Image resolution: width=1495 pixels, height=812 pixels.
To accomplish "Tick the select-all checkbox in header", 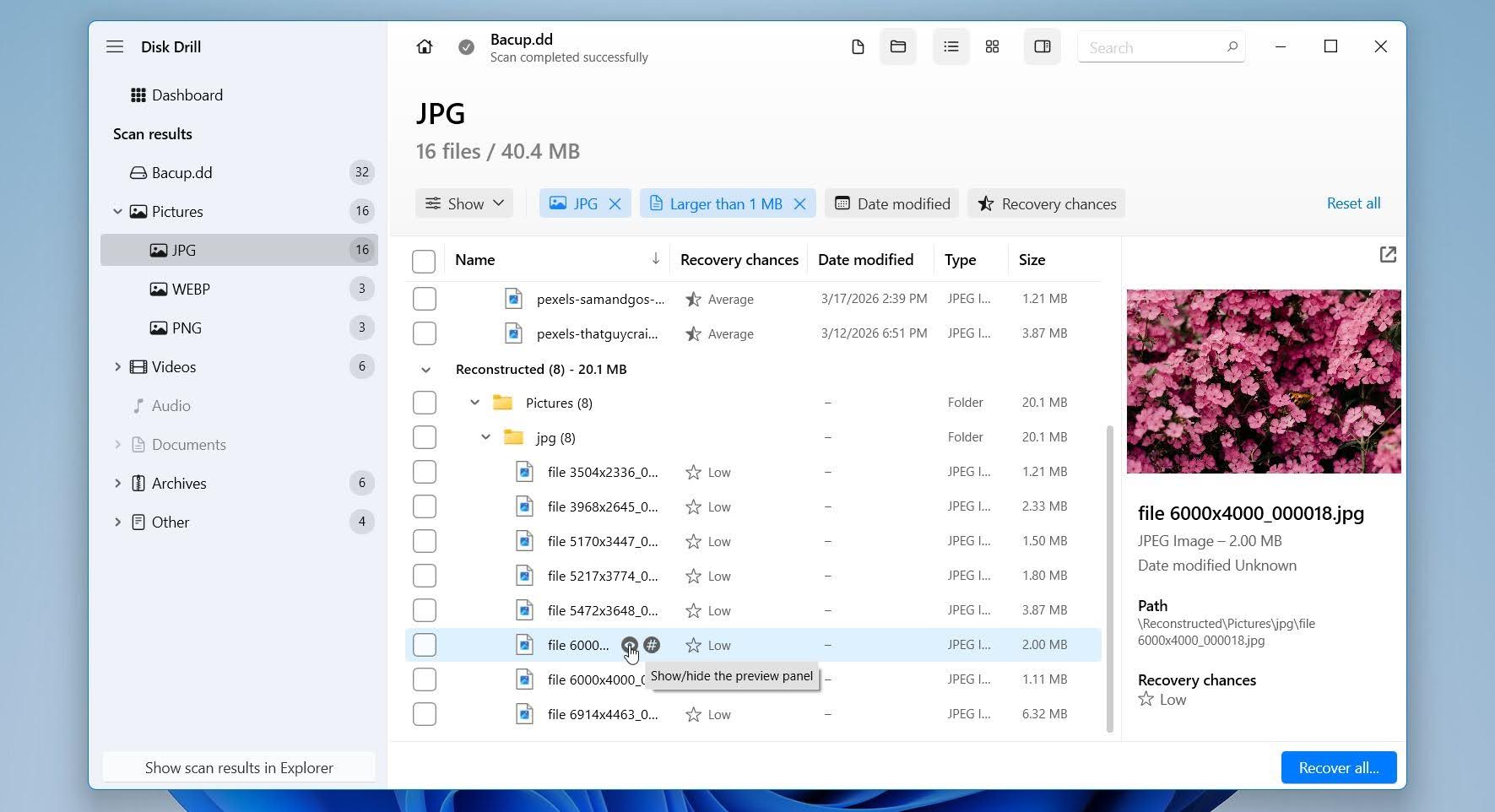I will coord(424,261).
